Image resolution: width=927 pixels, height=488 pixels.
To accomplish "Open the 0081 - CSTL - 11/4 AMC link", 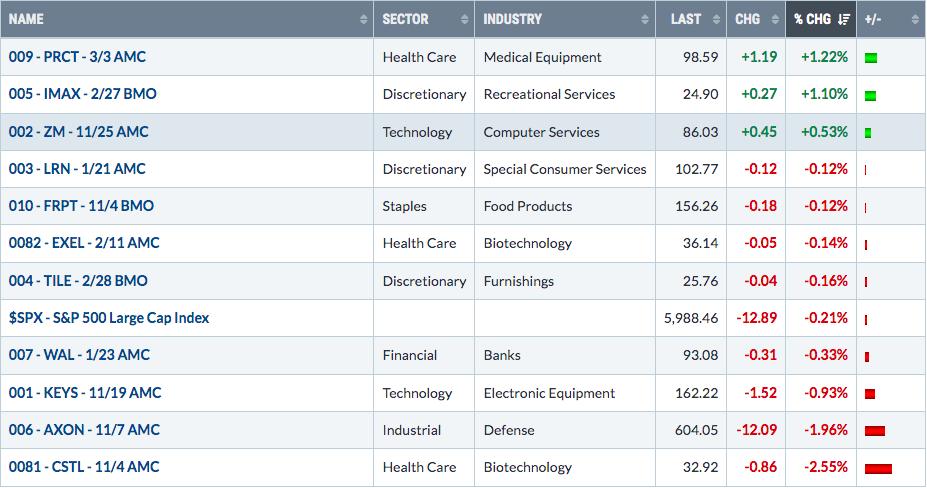I will pyautogui.click(x=84, y=467).
